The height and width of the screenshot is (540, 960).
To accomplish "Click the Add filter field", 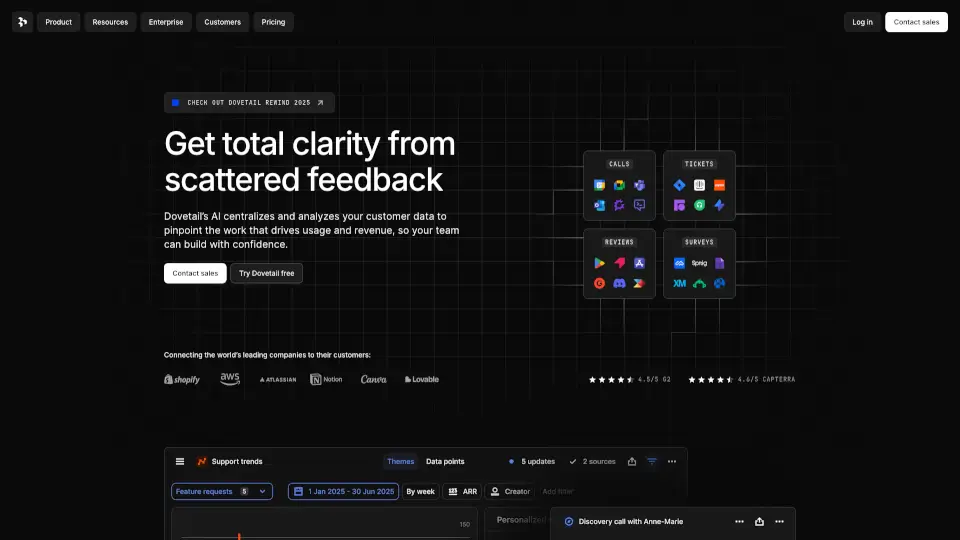I will [x=558, y=492].
